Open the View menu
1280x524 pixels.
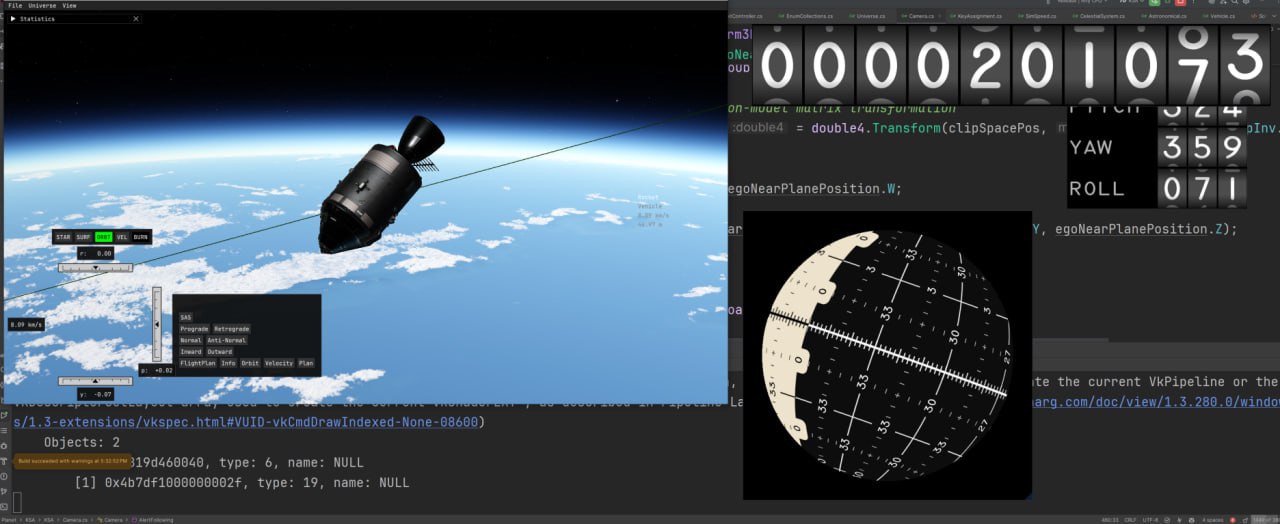click(69, 6)
